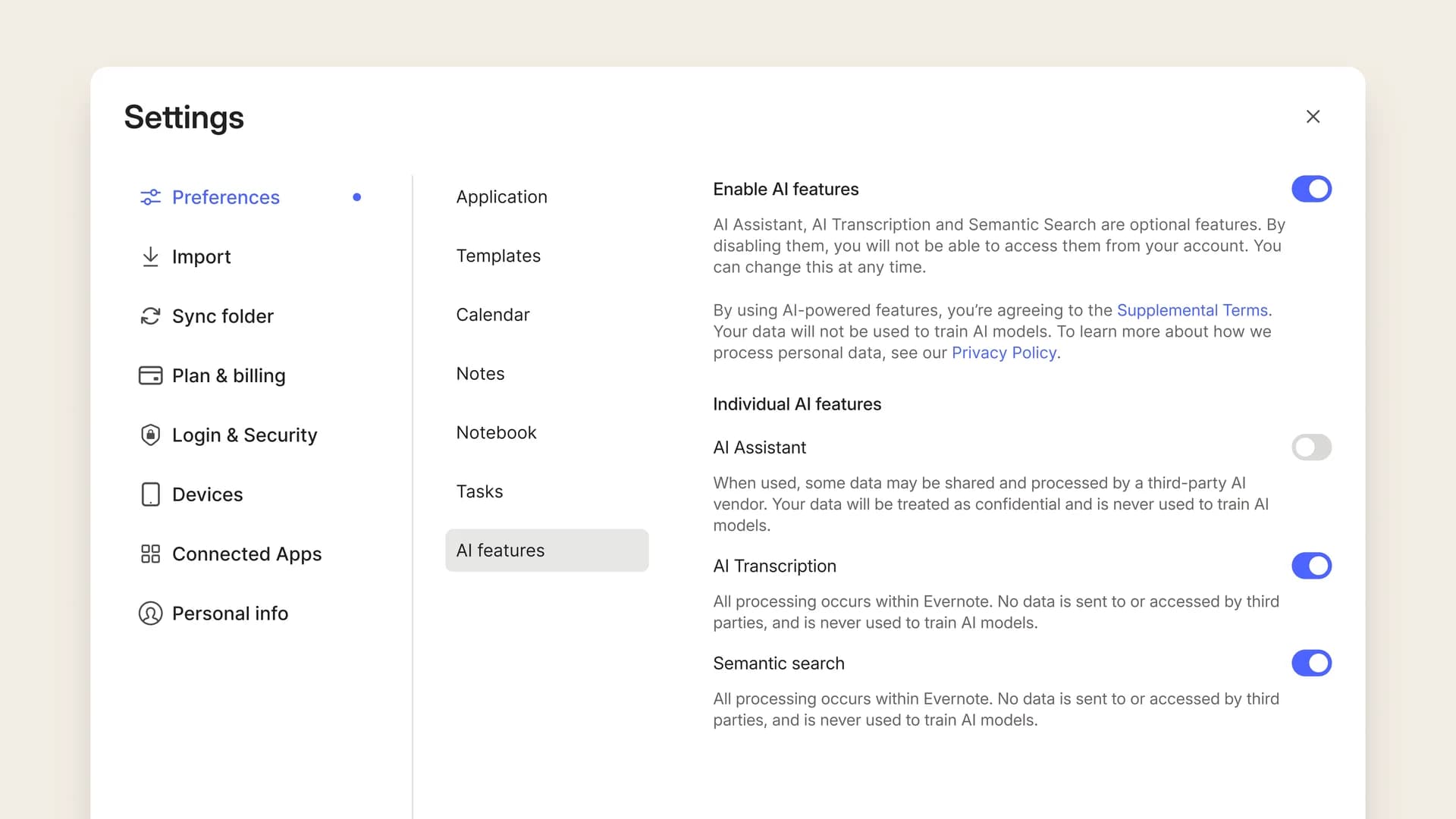View the Privacy Policy
This screenshot has width=1456, height=819.
(x=1003, y=353)
